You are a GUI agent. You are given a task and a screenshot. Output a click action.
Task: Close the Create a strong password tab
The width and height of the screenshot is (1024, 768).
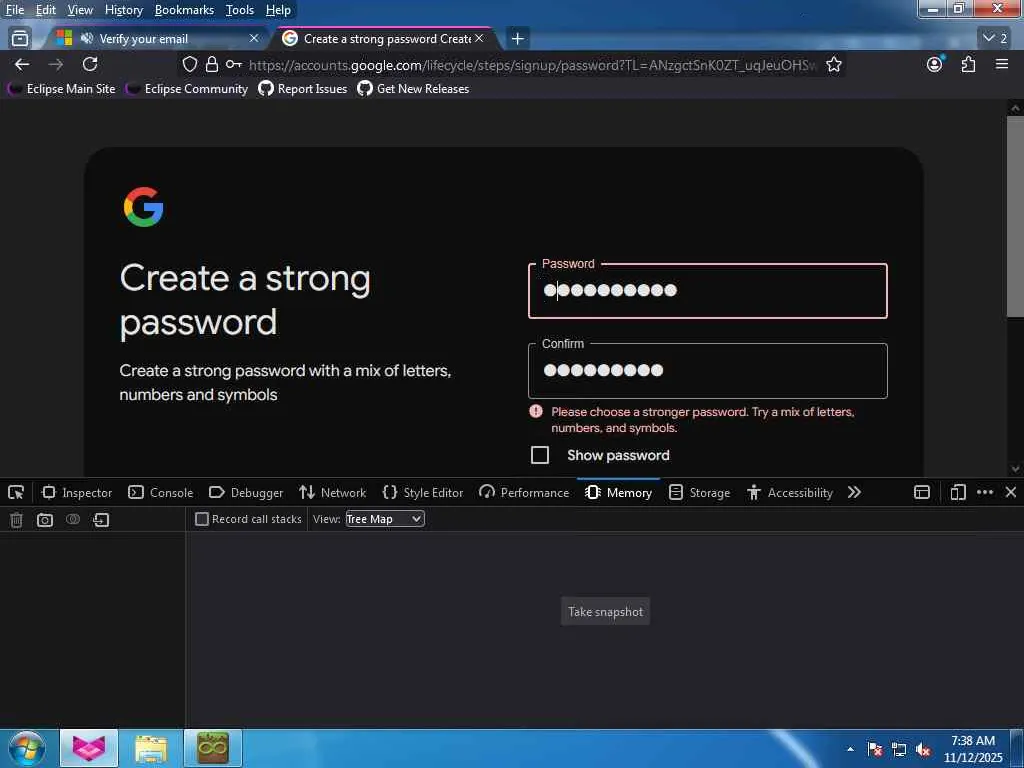tap(479, 39)
